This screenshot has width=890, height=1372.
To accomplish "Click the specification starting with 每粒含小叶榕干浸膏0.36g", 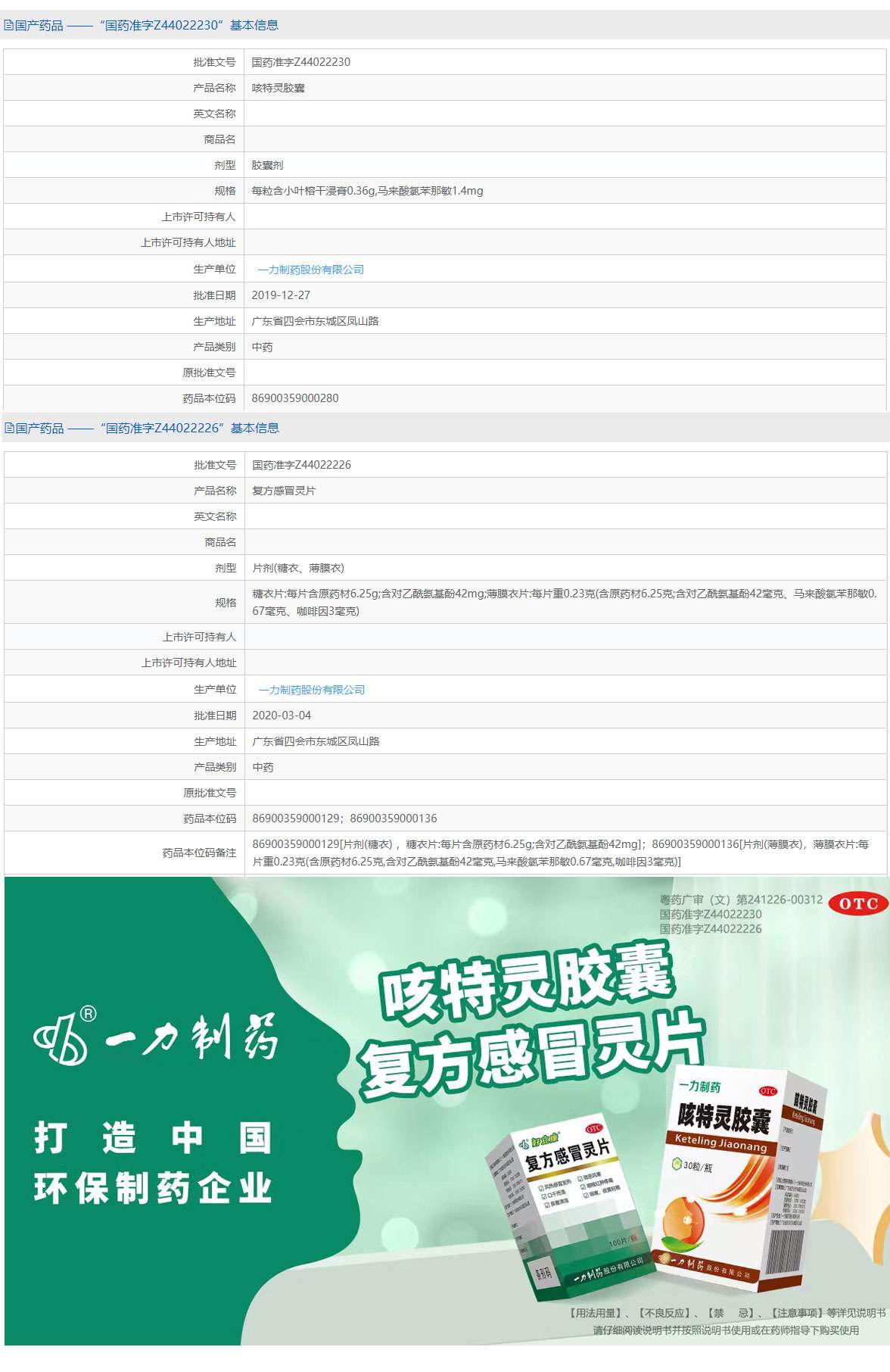I will pos(367,191).
